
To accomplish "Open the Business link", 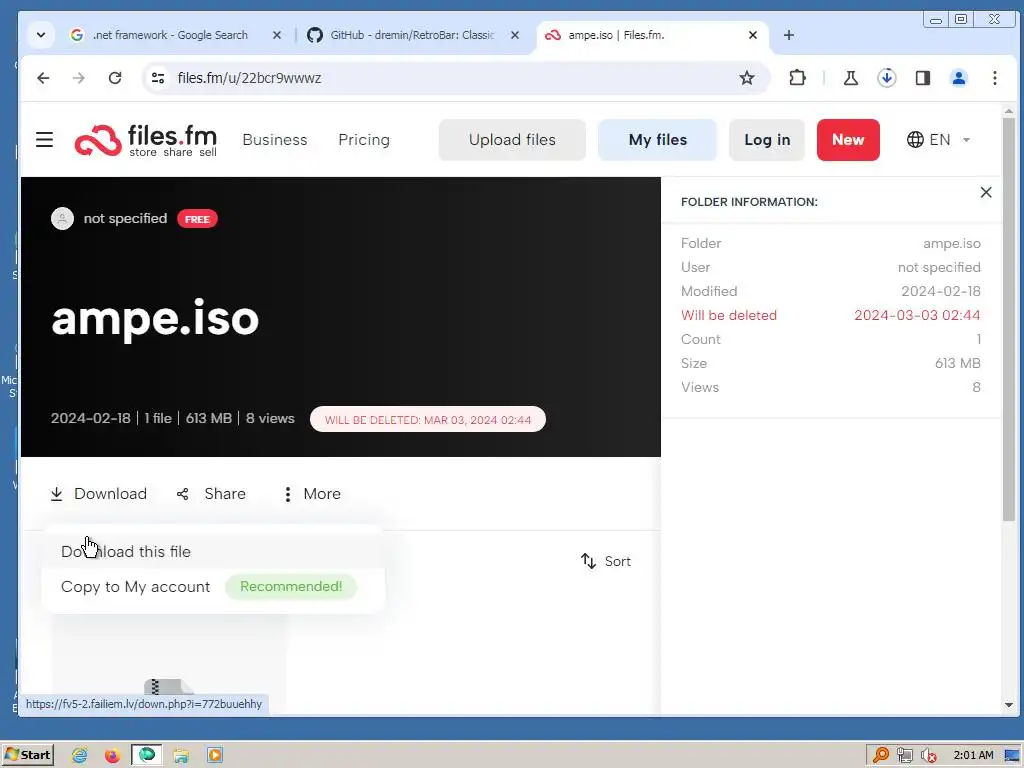I will [x=275, y=140].
